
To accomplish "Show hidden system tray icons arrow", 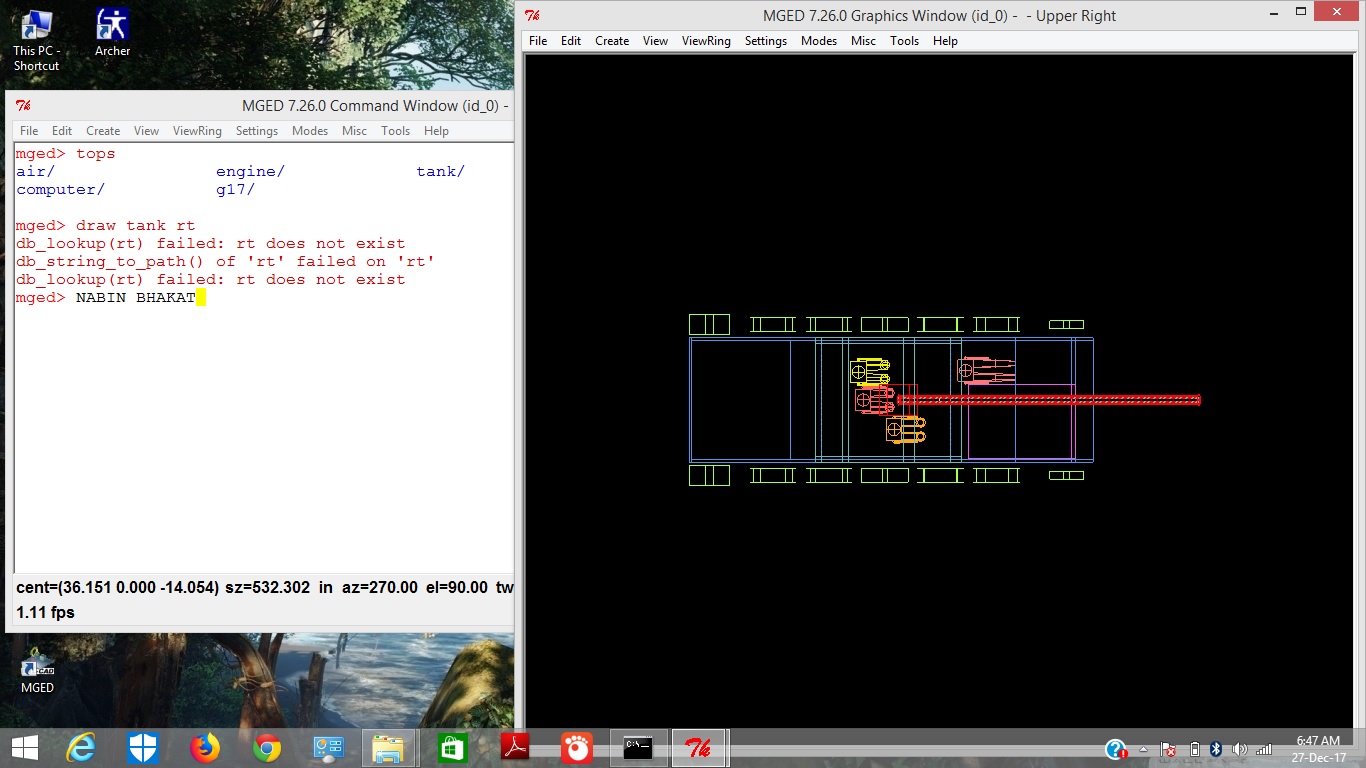I will pos(1144,750).
